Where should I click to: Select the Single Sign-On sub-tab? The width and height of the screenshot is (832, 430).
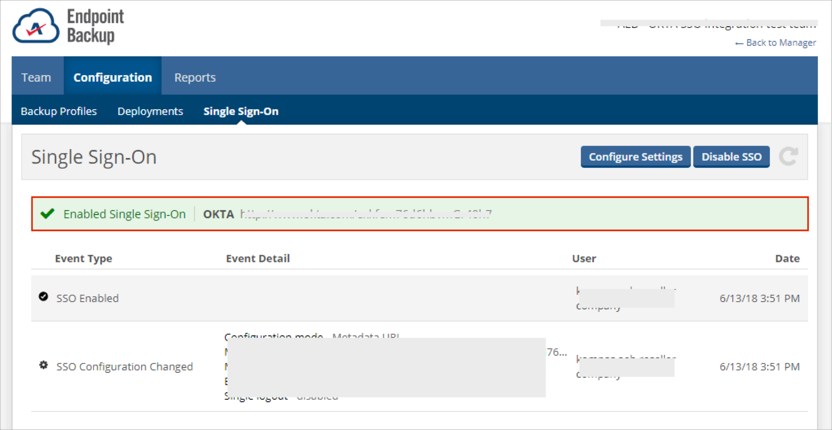pos(241,111)
